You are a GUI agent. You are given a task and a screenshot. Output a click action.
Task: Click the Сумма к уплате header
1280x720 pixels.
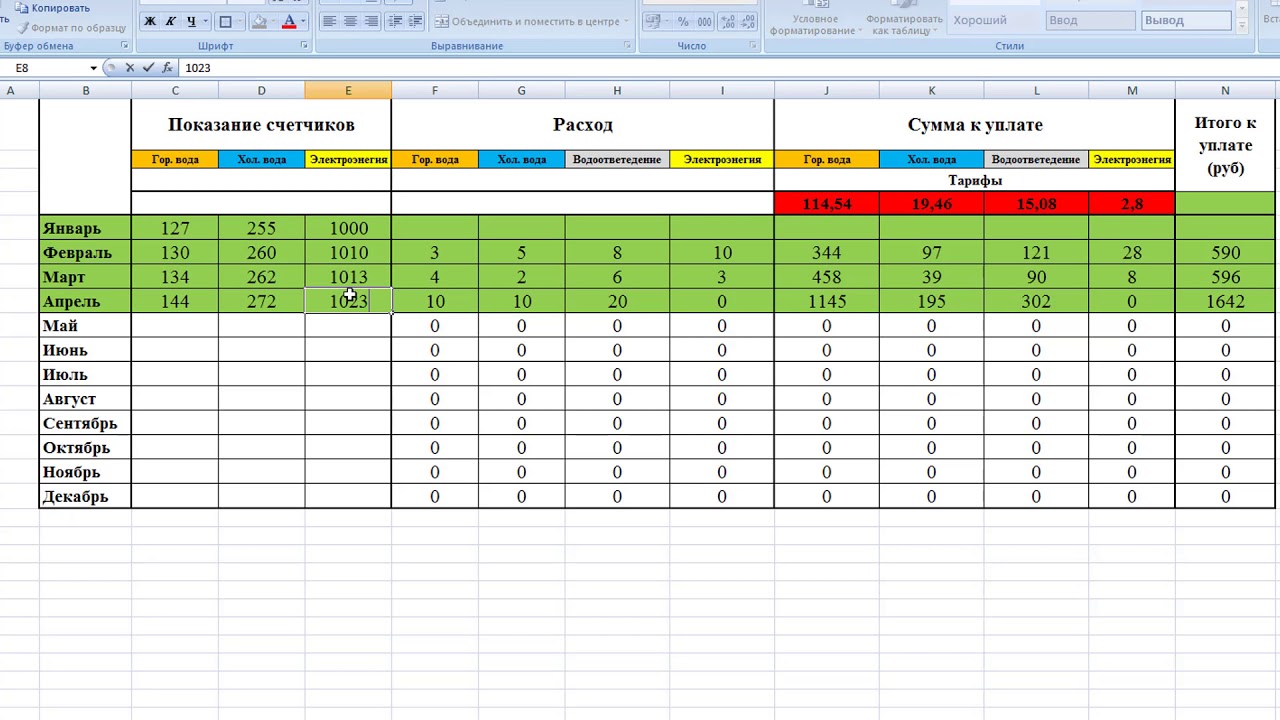coord(975,125)
